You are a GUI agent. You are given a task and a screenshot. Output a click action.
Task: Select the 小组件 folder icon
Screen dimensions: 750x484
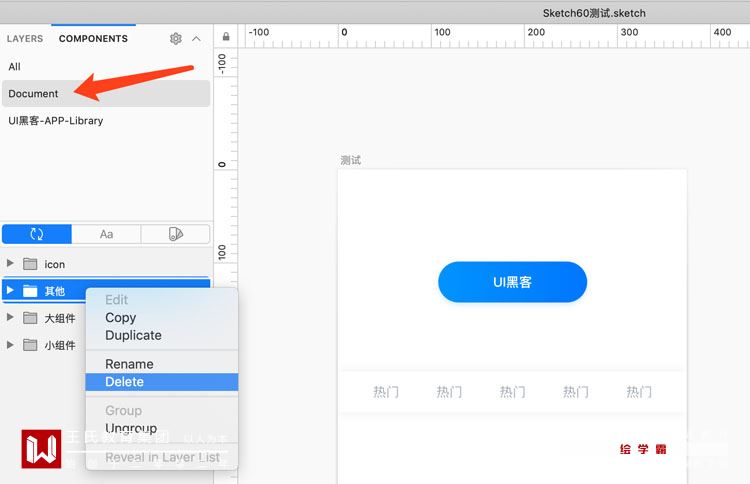[x=30, y=345]
